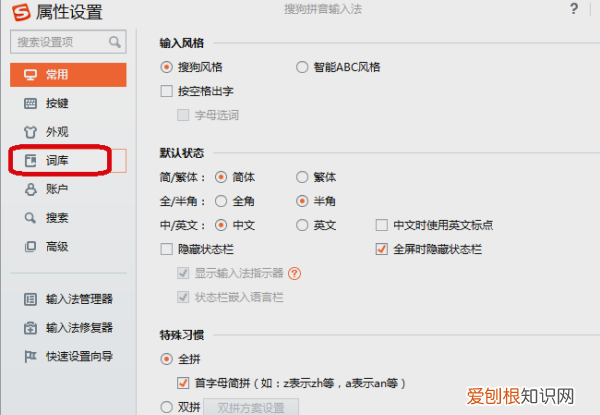
Task: Click 搜狗拼音输入法 title text
Action: click(x=323, y=9)
